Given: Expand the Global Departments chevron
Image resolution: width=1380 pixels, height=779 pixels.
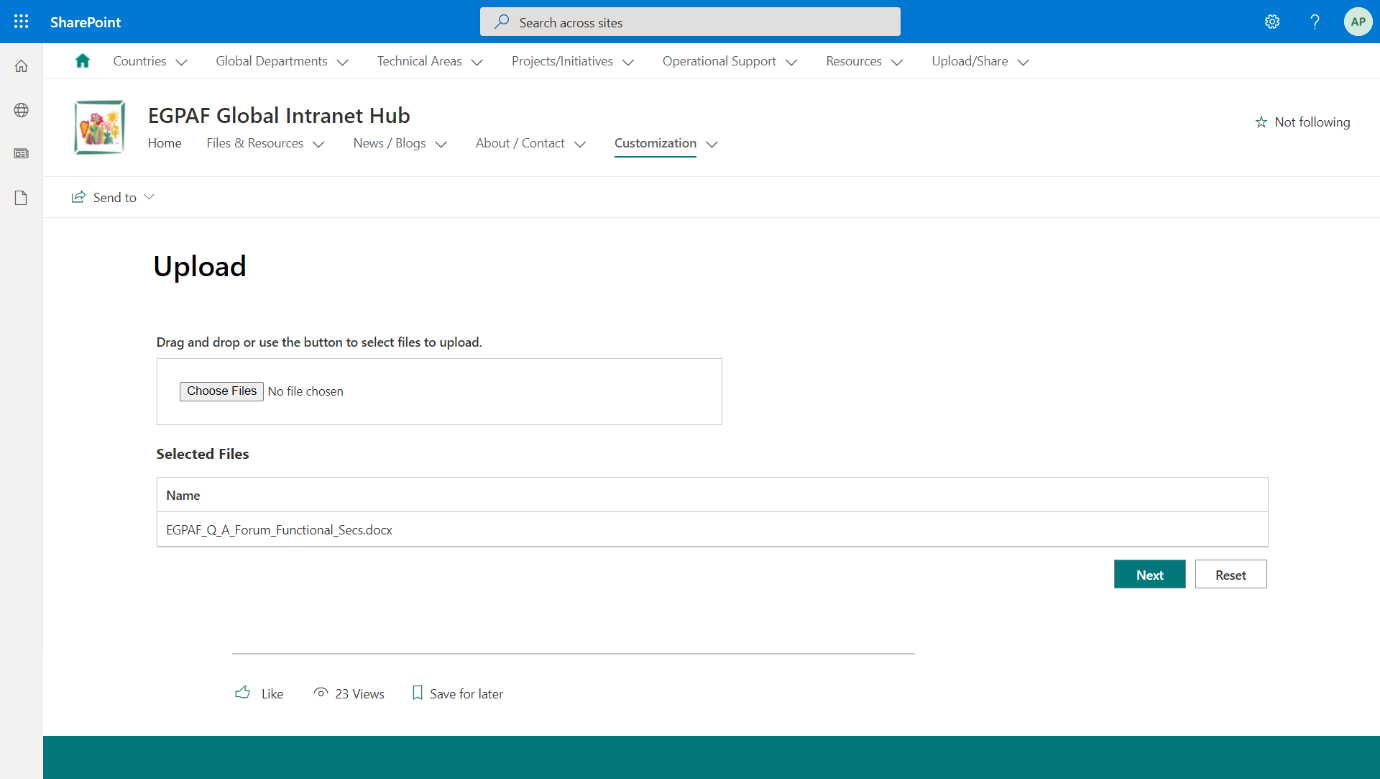Looking at the screenshot, I should coord(342,62).
